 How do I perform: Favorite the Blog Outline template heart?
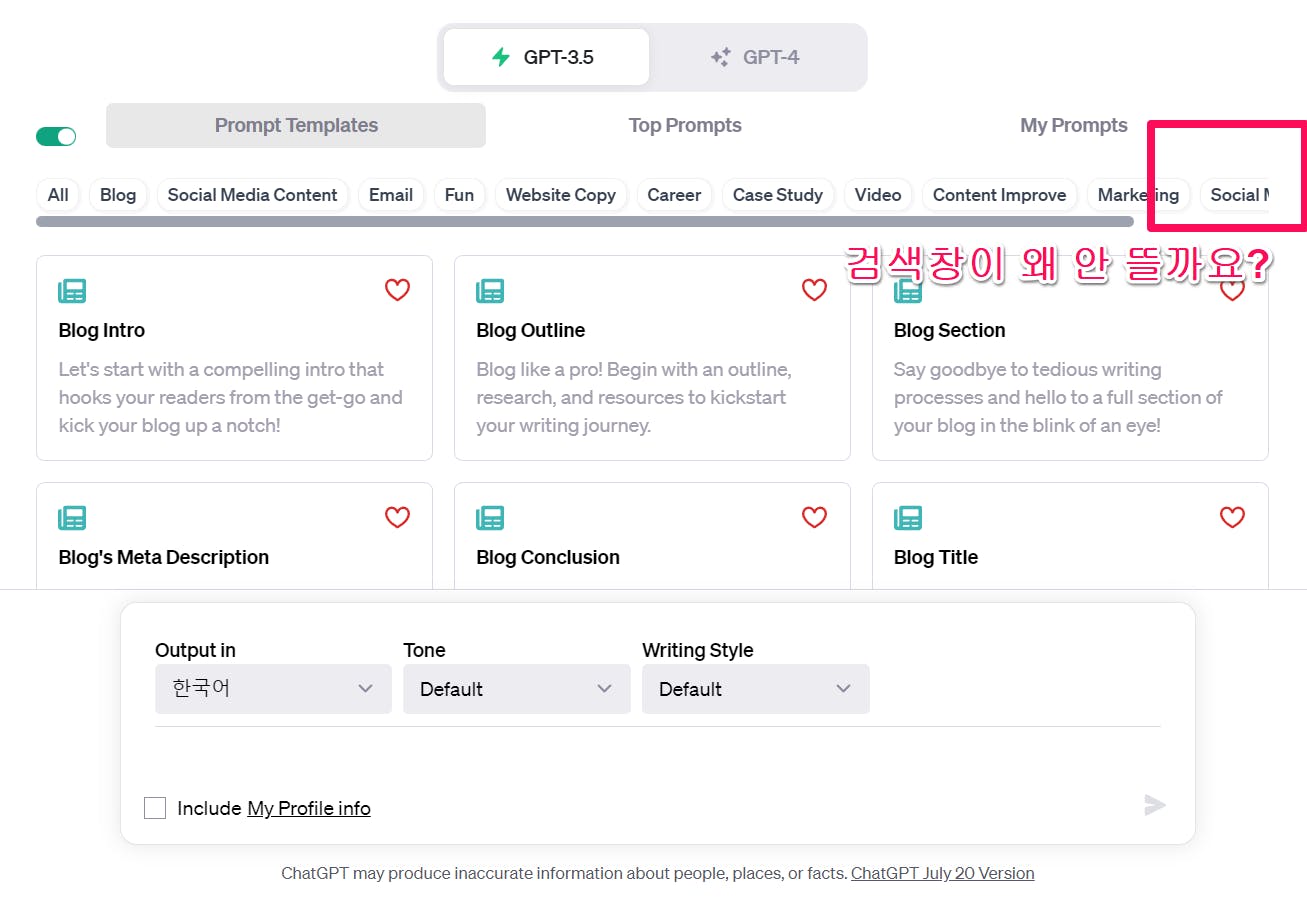click(x=815, y=290)
